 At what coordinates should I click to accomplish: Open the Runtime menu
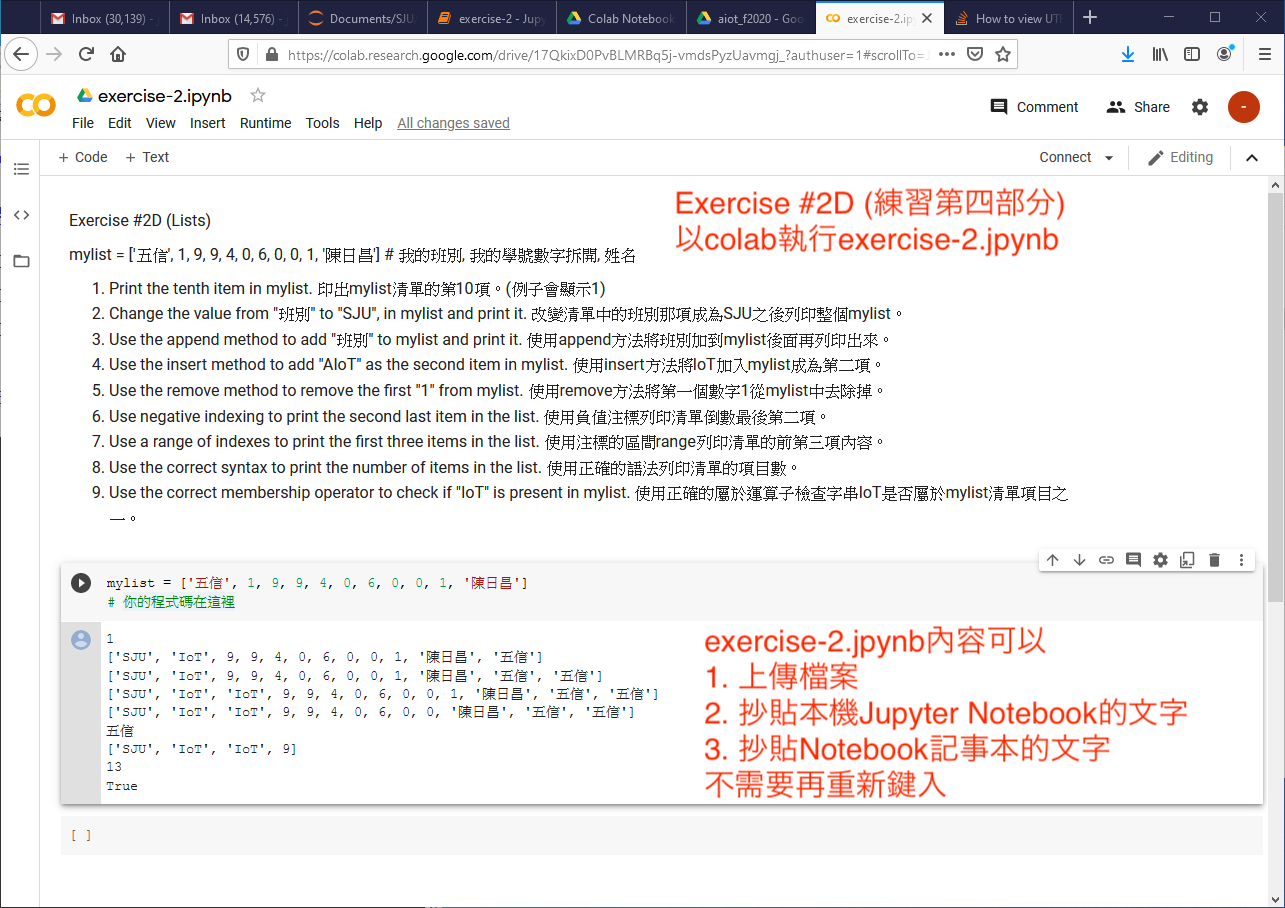click(x=265, y=123)
